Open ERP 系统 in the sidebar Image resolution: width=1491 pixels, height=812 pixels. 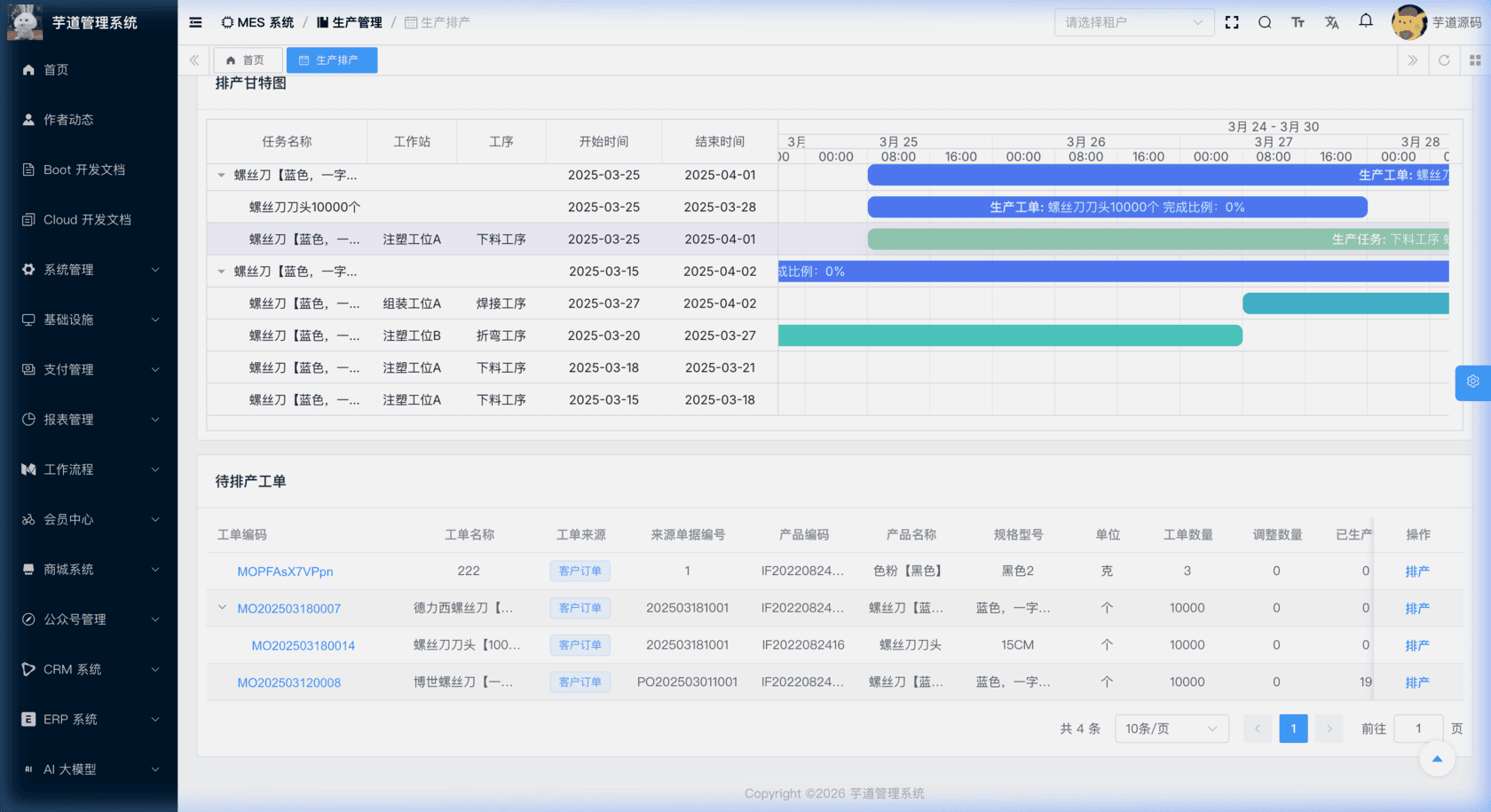89,720
